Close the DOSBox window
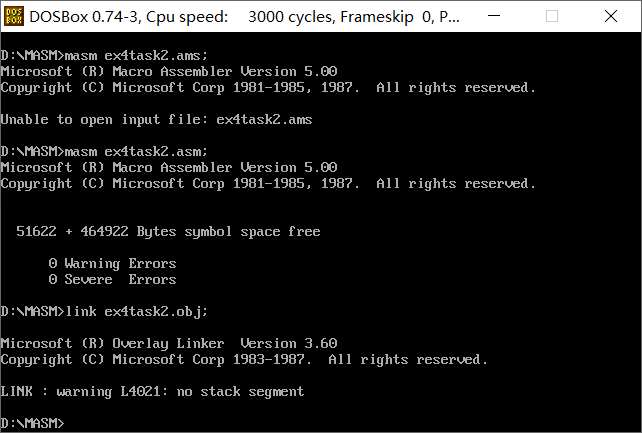642x433 pixels. [x=610, y=16]
